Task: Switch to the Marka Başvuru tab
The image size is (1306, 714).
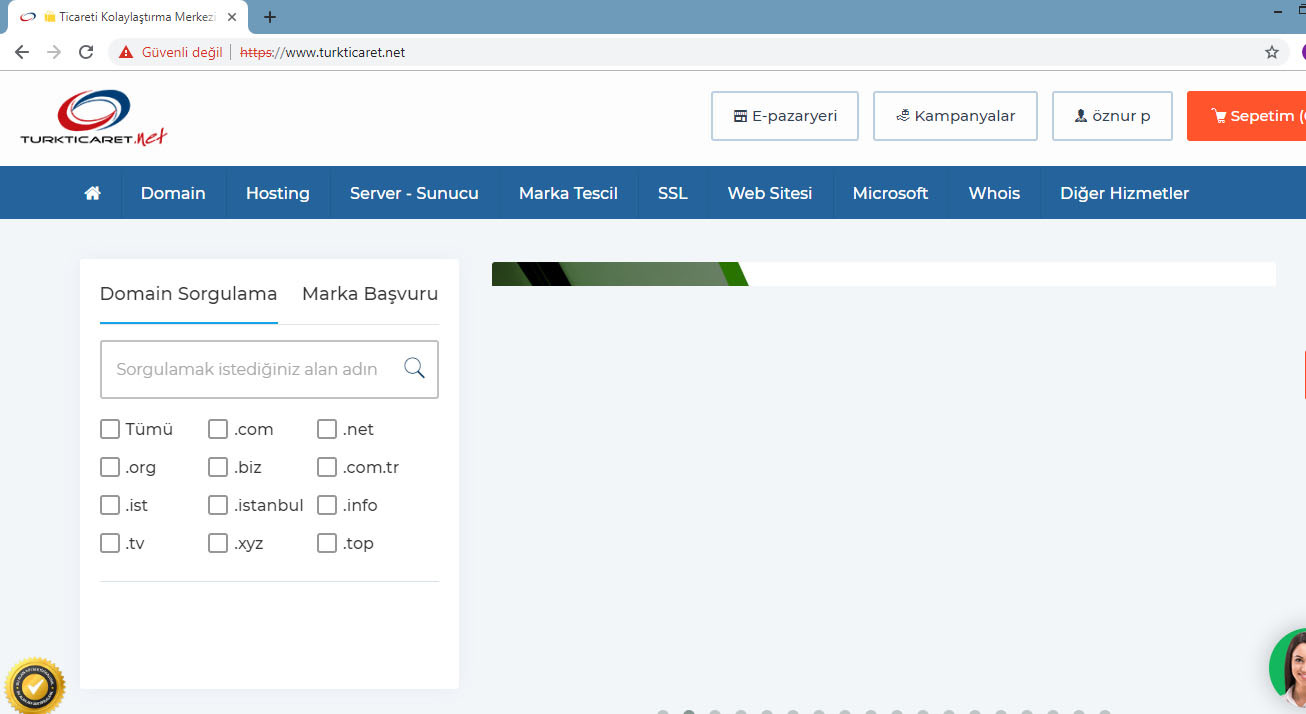Action: pos(370,294)
